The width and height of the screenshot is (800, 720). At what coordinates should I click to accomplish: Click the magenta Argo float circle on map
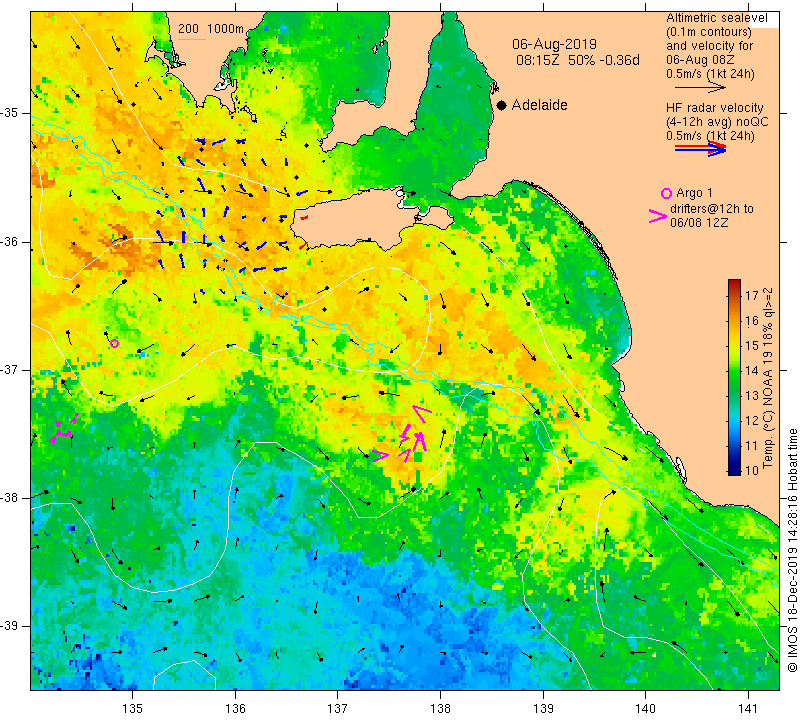coord(114,343)
